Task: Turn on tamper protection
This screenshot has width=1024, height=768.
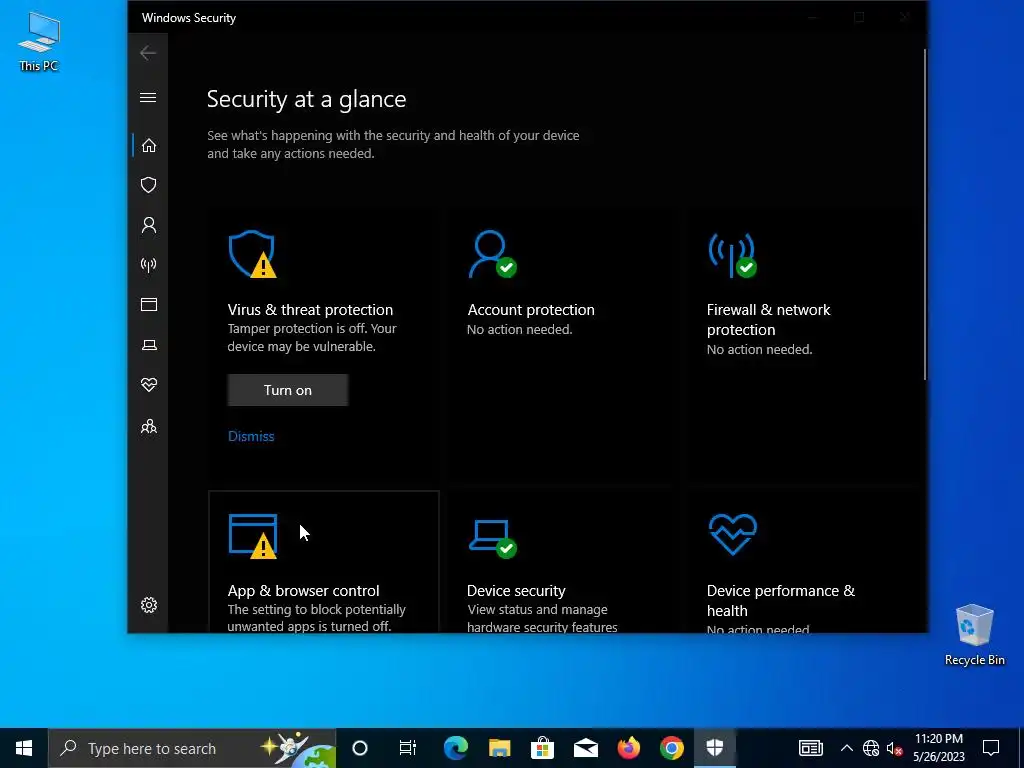Action: [287, 390]
